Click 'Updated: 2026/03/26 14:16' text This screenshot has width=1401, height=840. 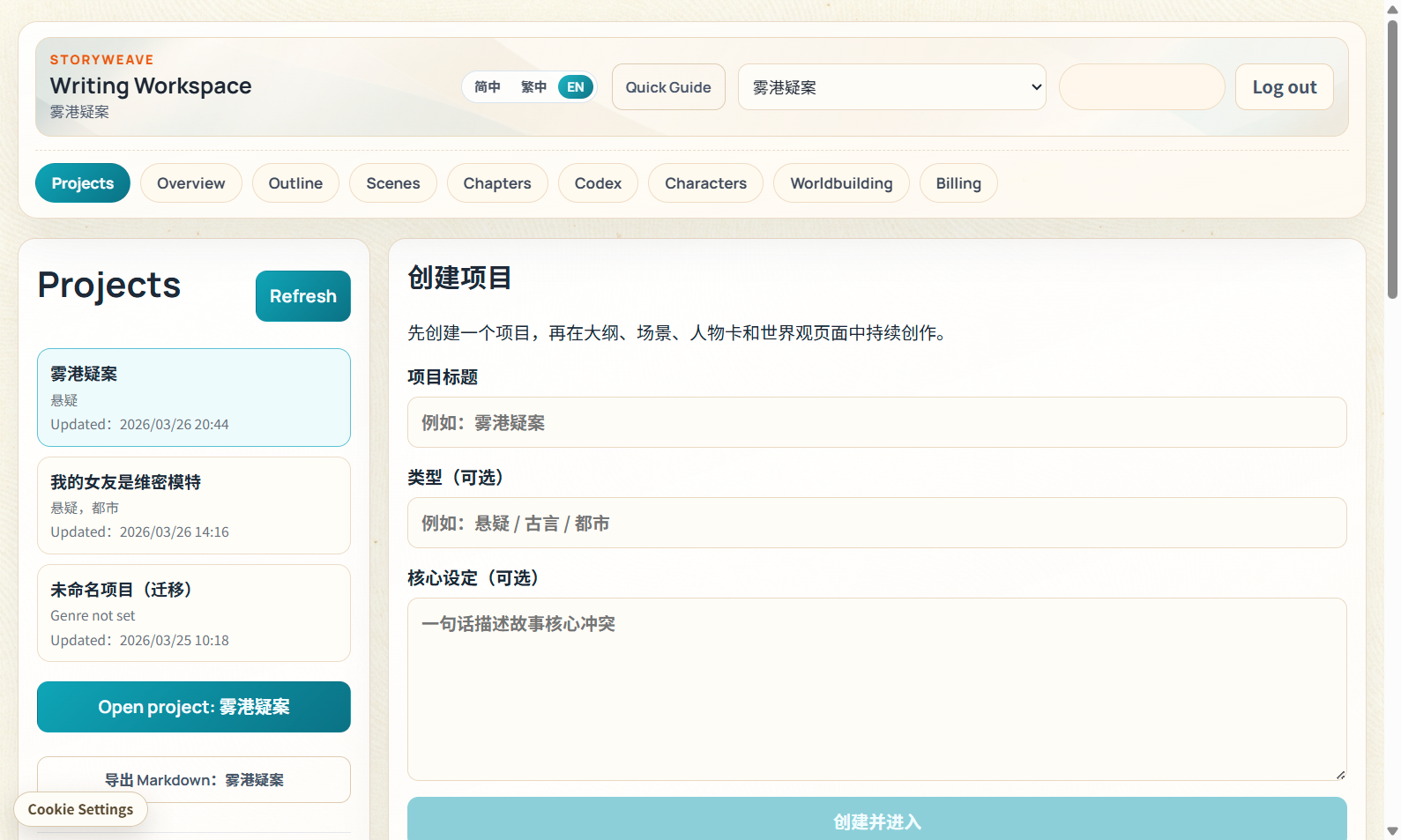click(139, 532)
